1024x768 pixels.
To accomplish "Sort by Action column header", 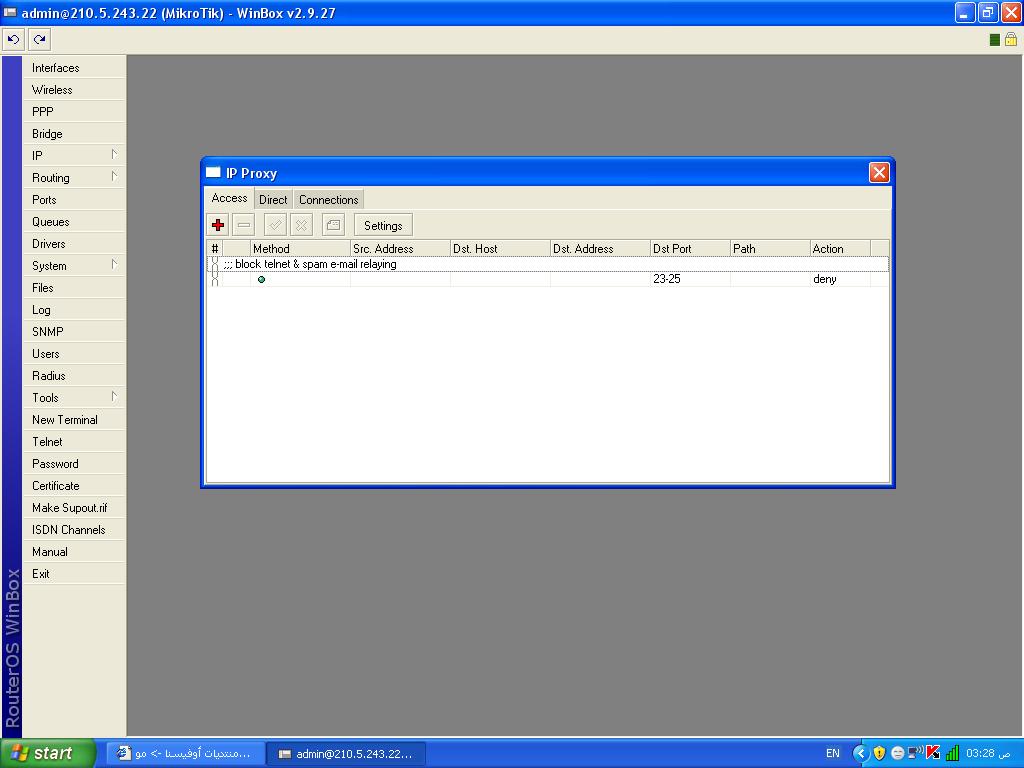I will pyautogui.click(x=840, y=249).
